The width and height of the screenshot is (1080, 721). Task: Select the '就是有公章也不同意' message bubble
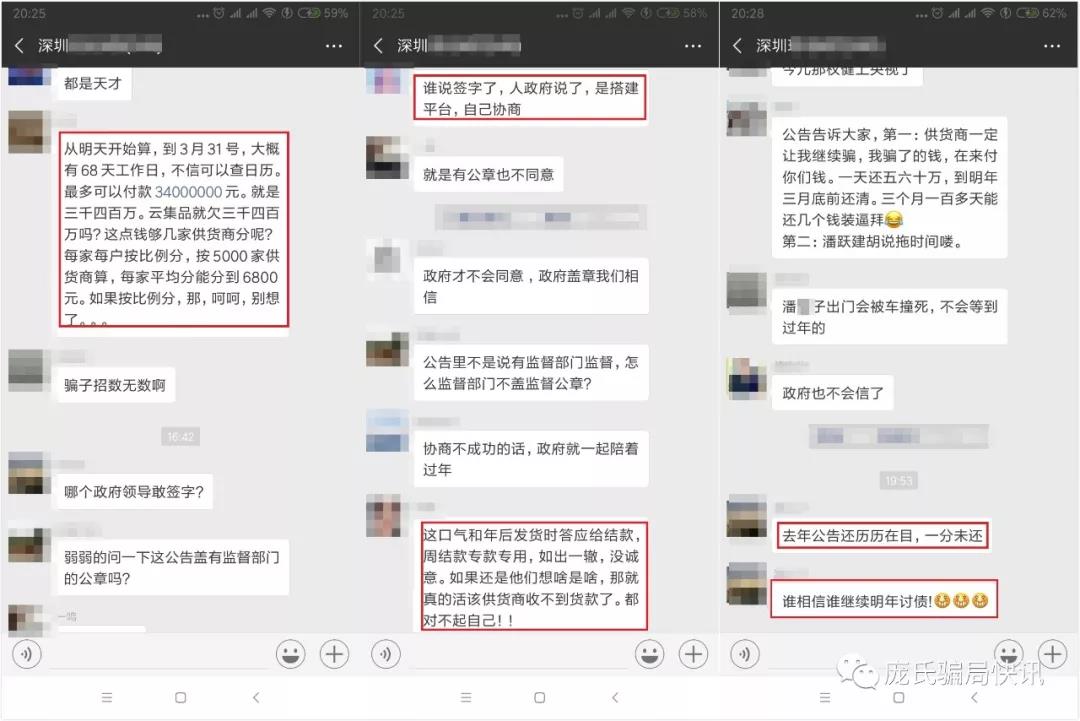pyautogui.click(x=488, y=175)
